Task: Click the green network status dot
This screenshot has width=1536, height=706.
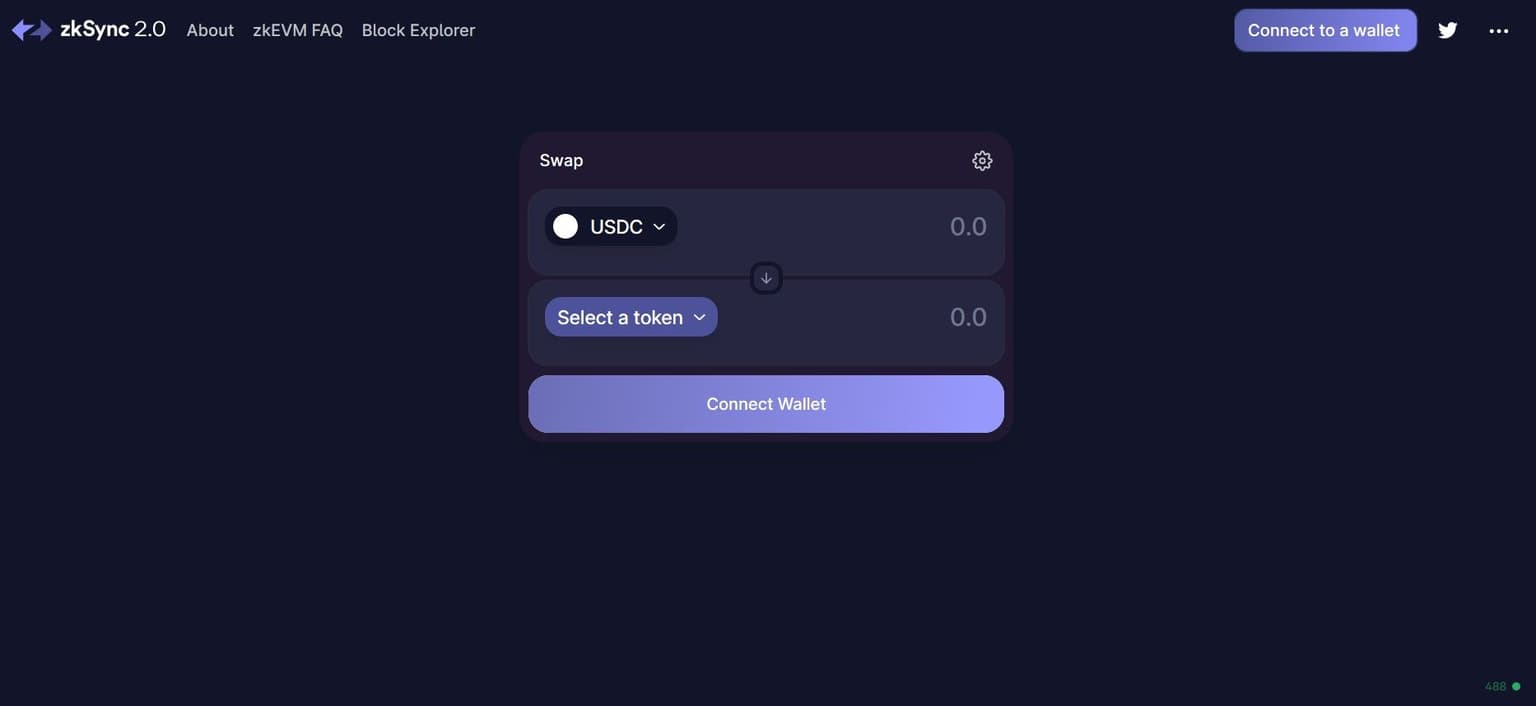Action: pyautogui.click(x=1516, y=686)
